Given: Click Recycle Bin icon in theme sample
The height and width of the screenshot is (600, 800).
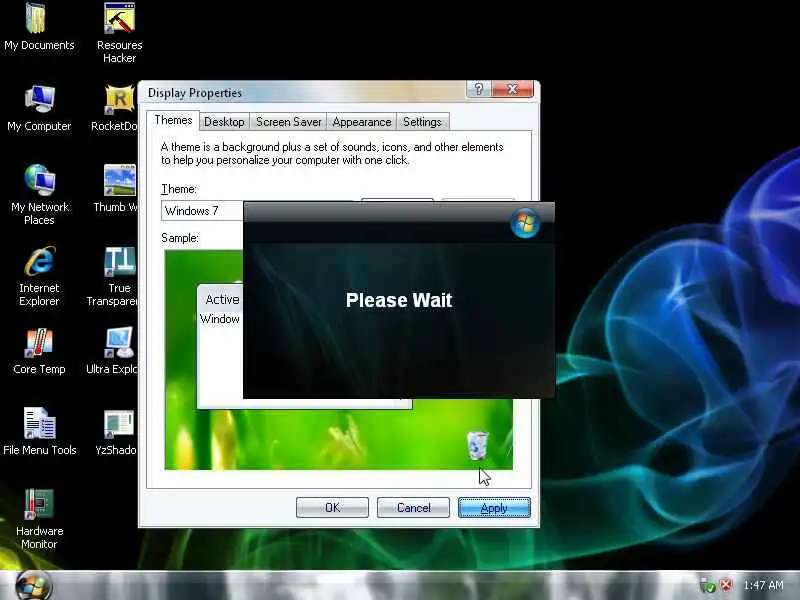Looking at the screenshot, I should click(478, 445).
